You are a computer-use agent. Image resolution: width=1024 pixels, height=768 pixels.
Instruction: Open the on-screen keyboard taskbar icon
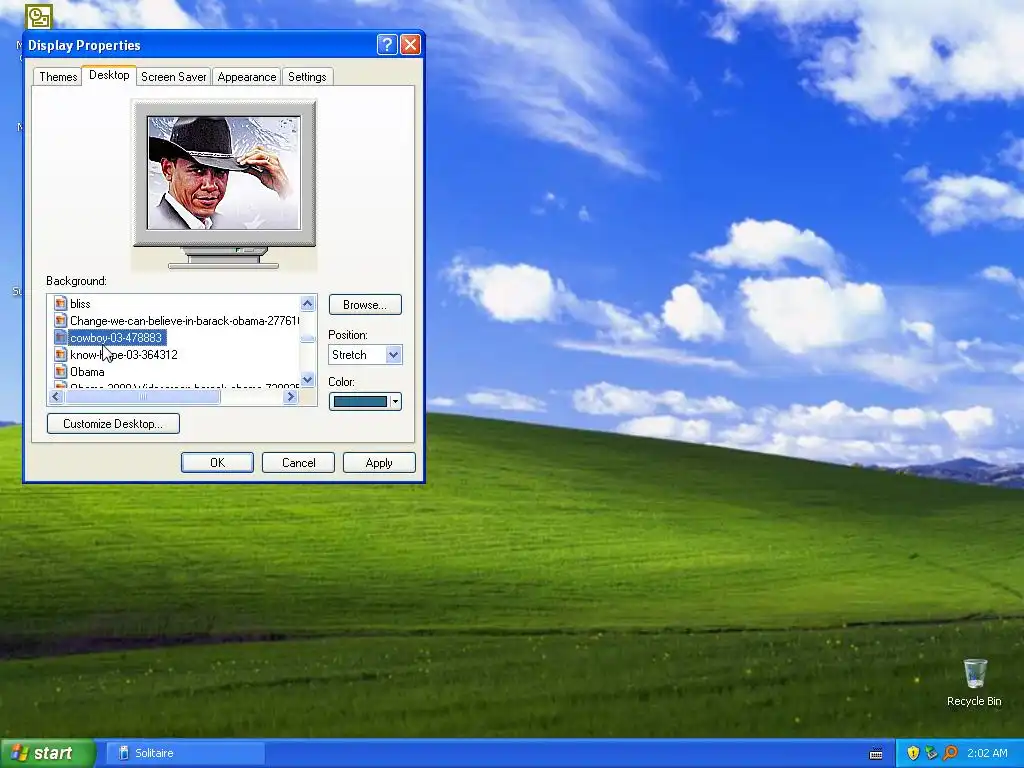[876, 754]
